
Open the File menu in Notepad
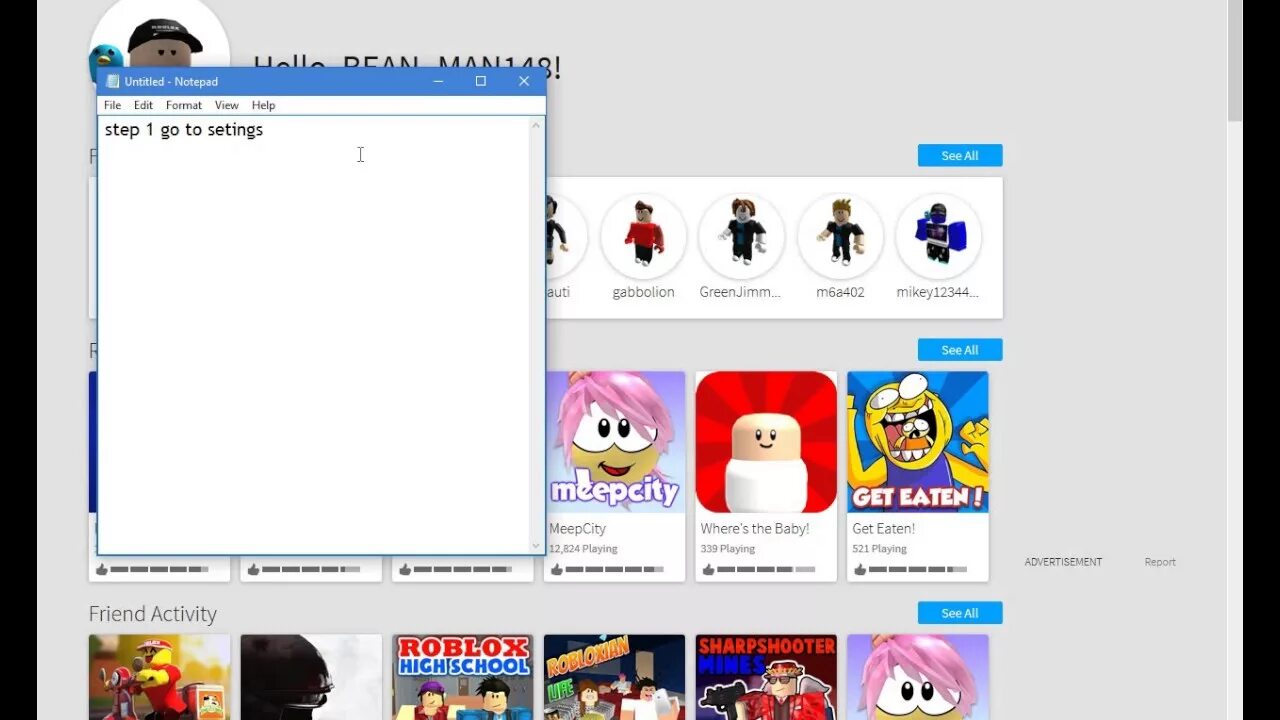pyautogui.click(x=112, y=105)
